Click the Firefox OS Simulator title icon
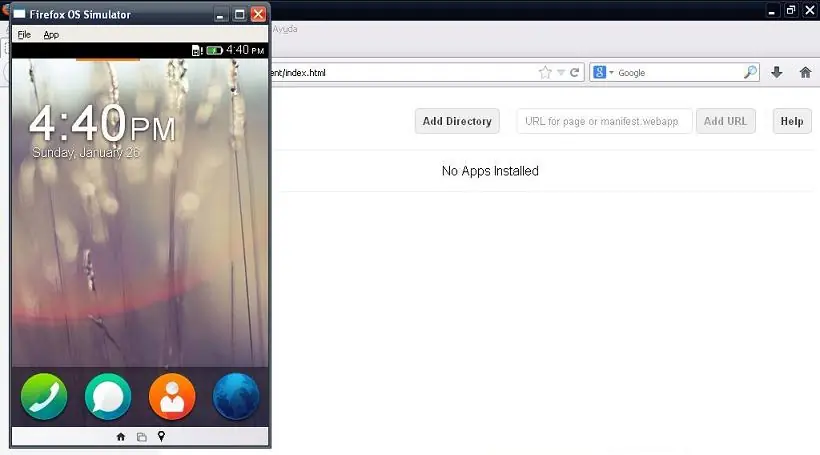 19,14
